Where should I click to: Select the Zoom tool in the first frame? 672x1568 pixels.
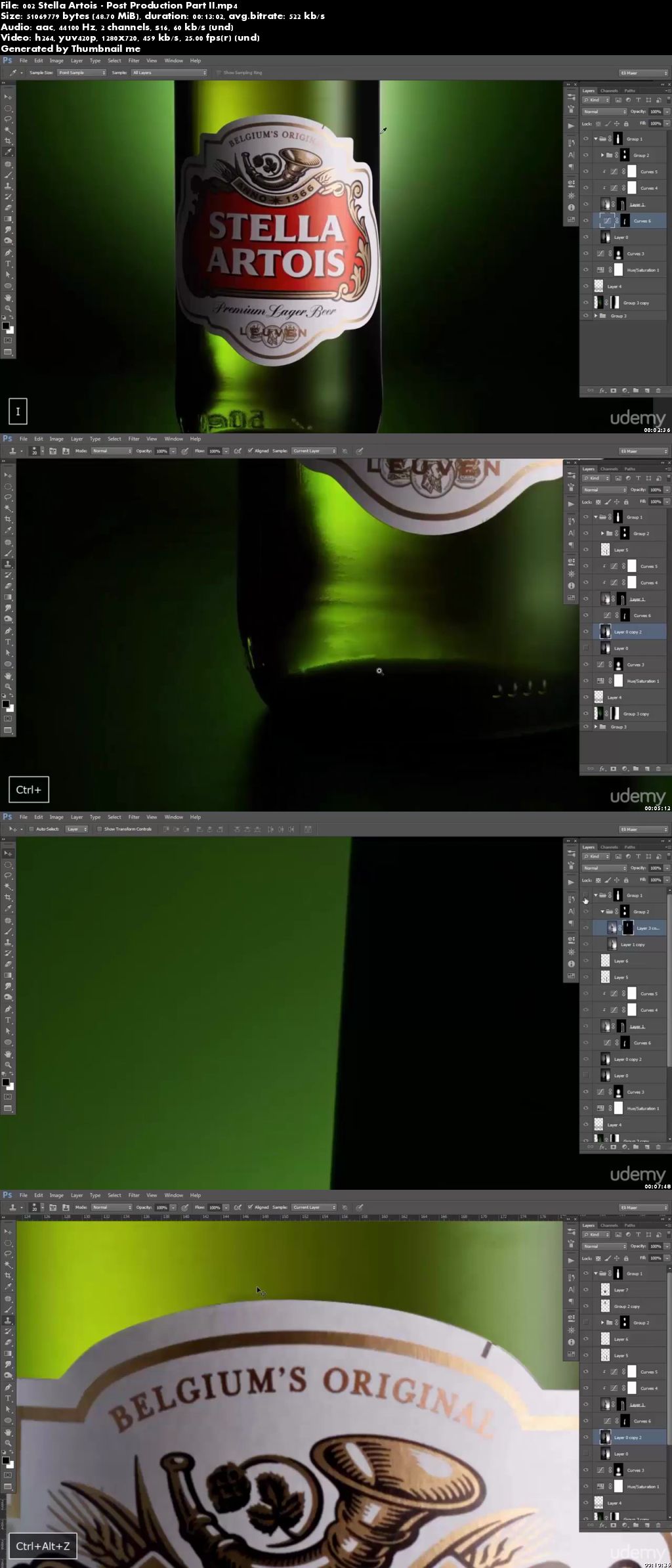click(9, 308)
